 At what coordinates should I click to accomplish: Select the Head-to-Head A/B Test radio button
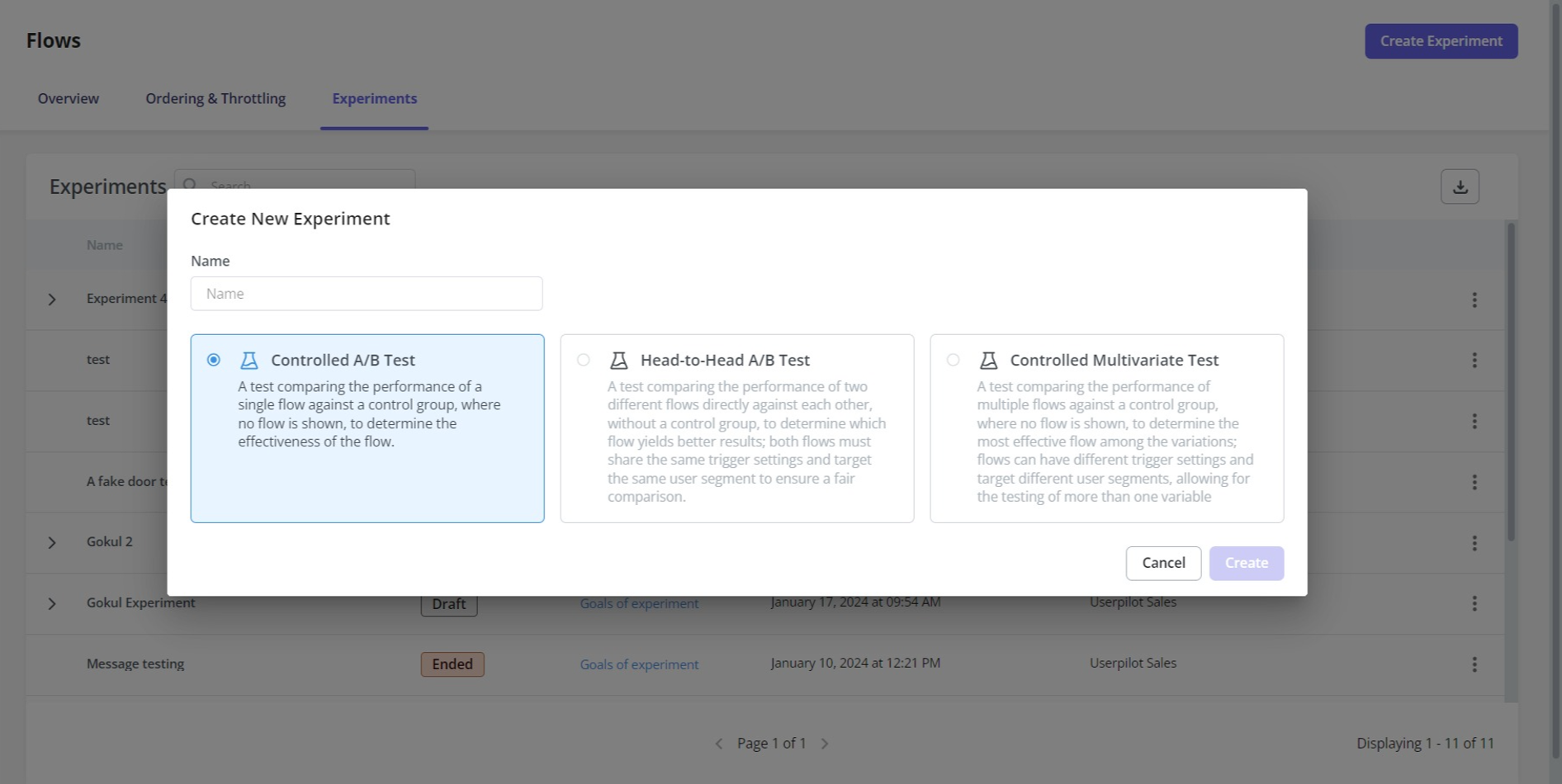(x=584, y=360)
